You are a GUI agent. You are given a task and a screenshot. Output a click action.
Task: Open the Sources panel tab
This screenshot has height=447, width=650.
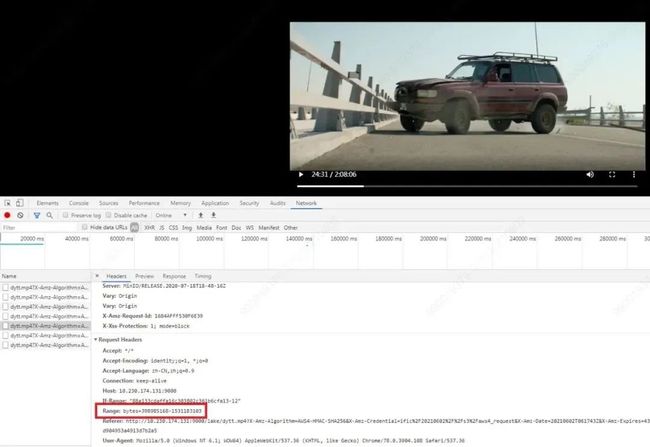coord(109,203)
